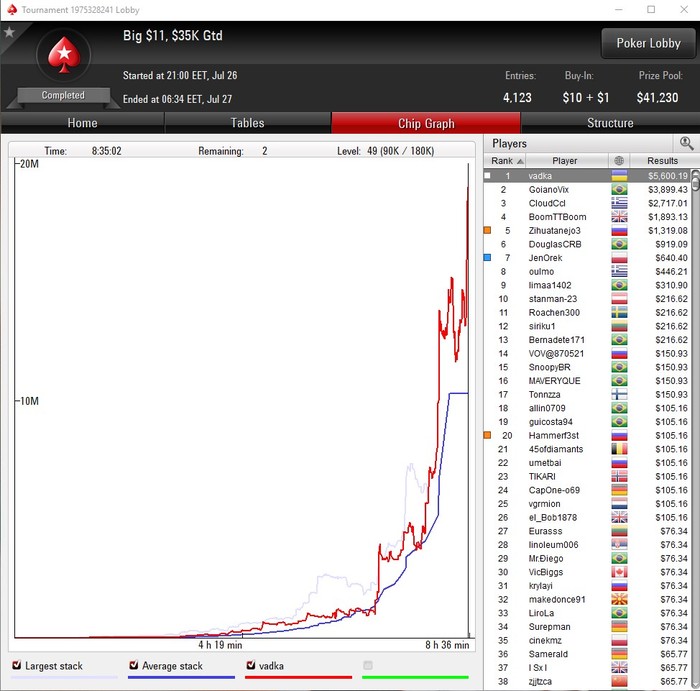Viewport: 700px width, 691px height.
Task: Click vadka's Ukraine flag icon
Action: point(619,176)
